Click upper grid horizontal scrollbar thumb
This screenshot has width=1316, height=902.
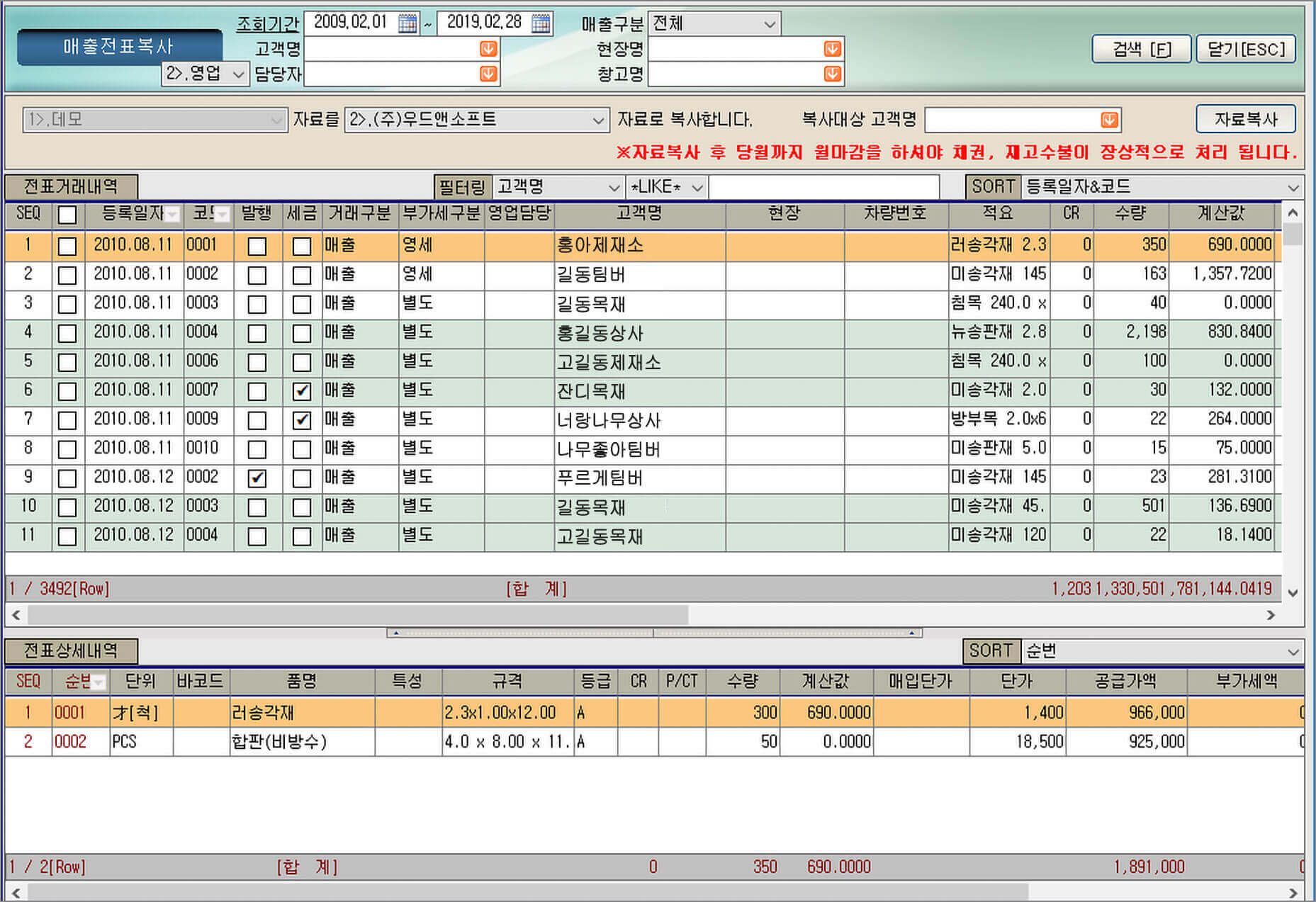point(358,615)
